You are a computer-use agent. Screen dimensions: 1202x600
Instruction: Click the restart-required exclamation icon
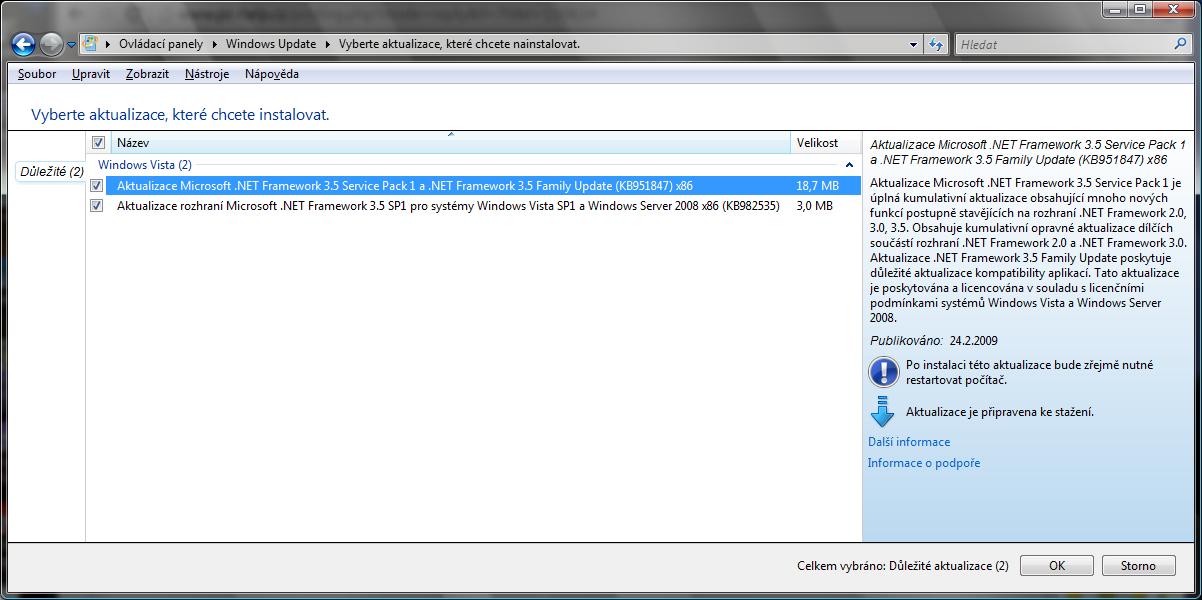pos(884,373)
